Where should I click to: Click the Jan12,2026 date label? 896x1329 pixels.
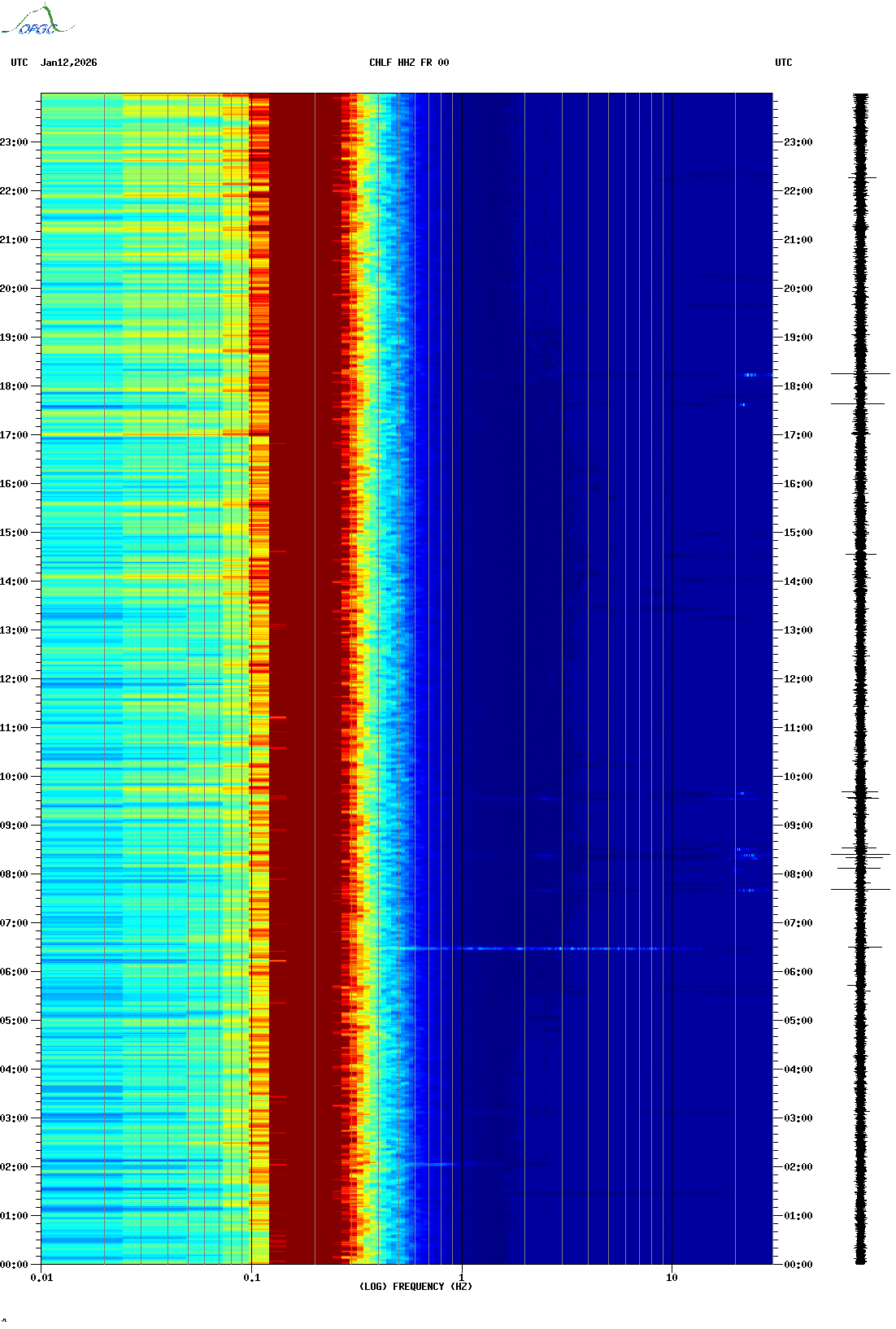tap(69, 63)
